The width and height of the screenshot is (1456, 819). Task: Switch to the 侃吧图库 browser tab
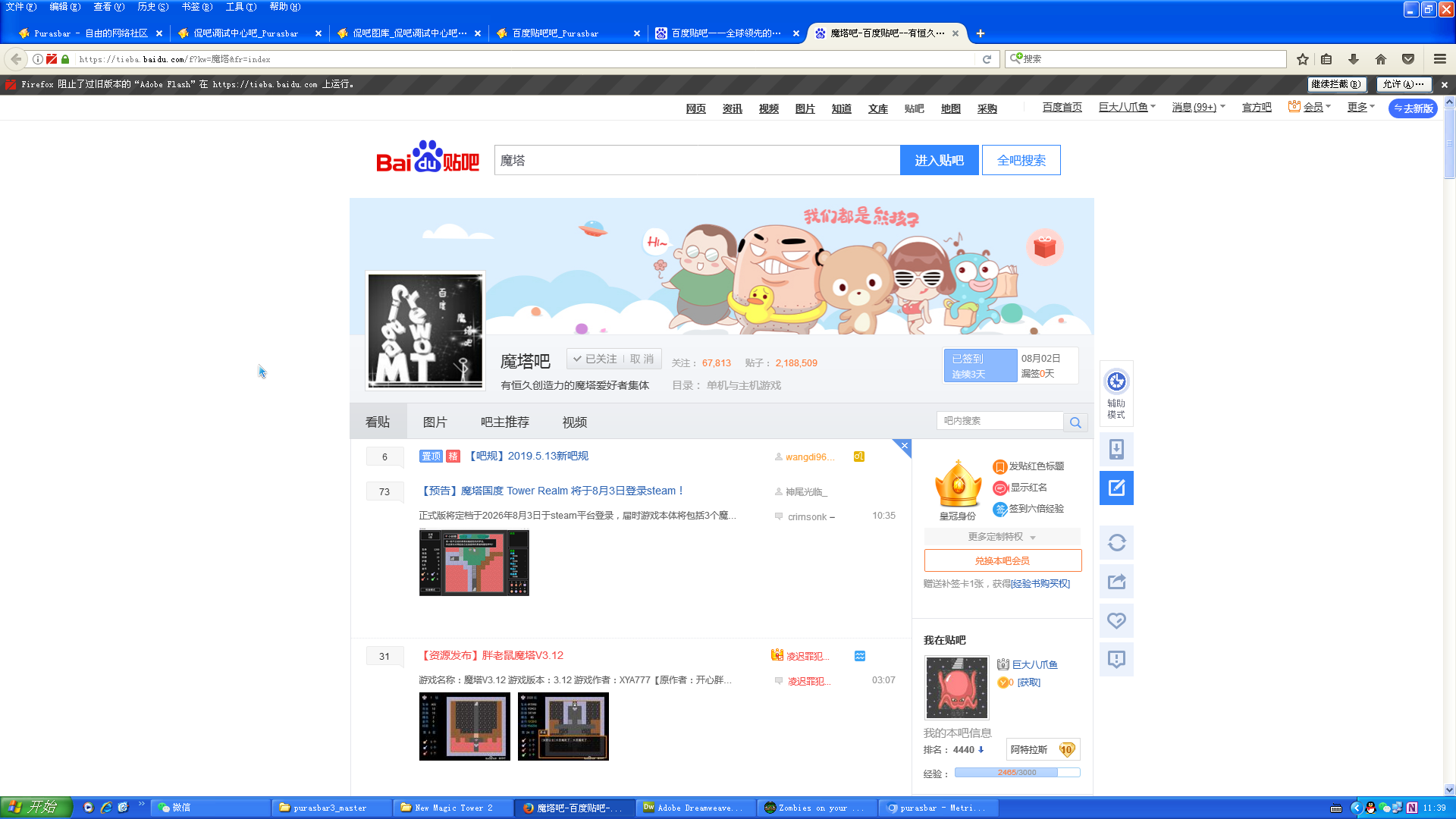click(409, 33)
